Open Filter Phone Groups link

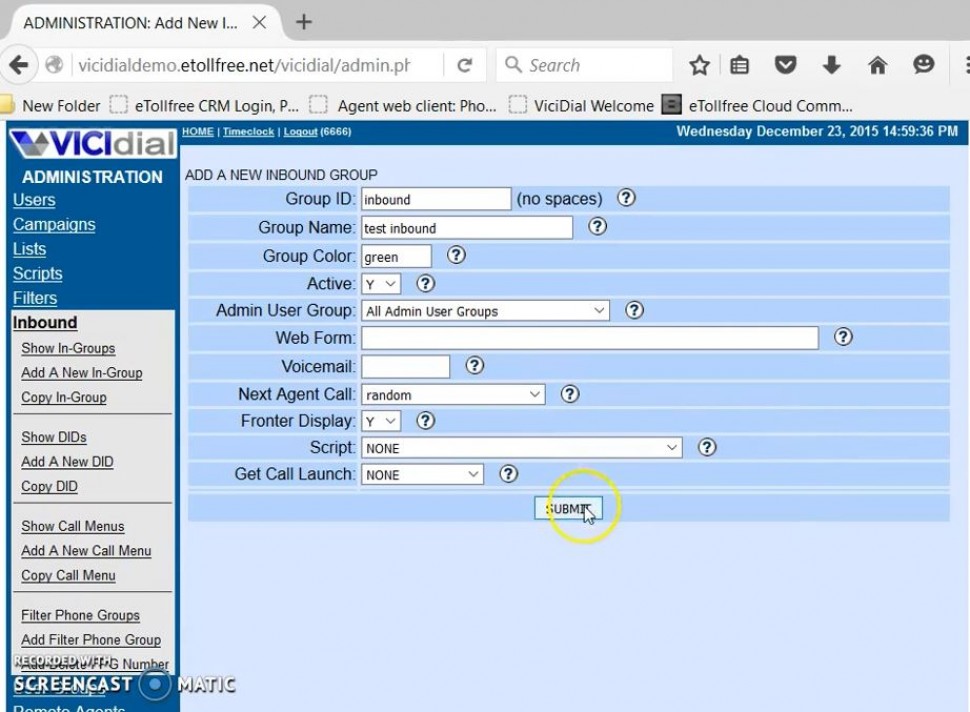tap(80, 615)
